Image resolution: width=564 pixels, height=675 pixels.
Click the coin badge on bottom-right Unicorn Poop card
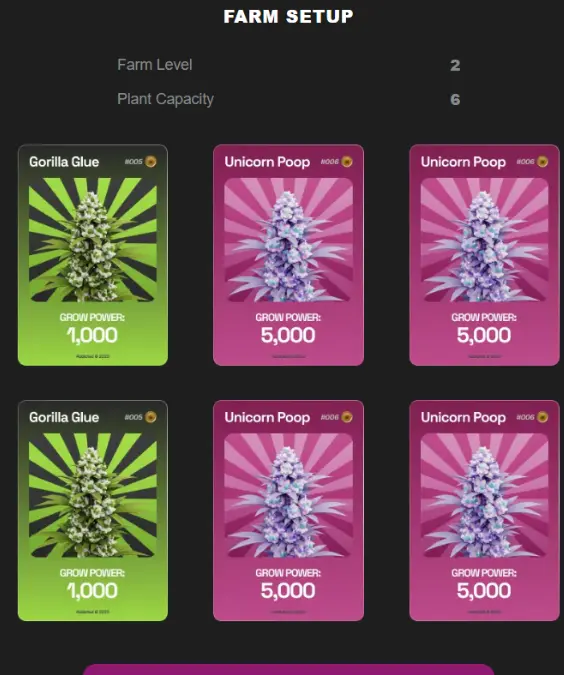[x=543, y=417]
